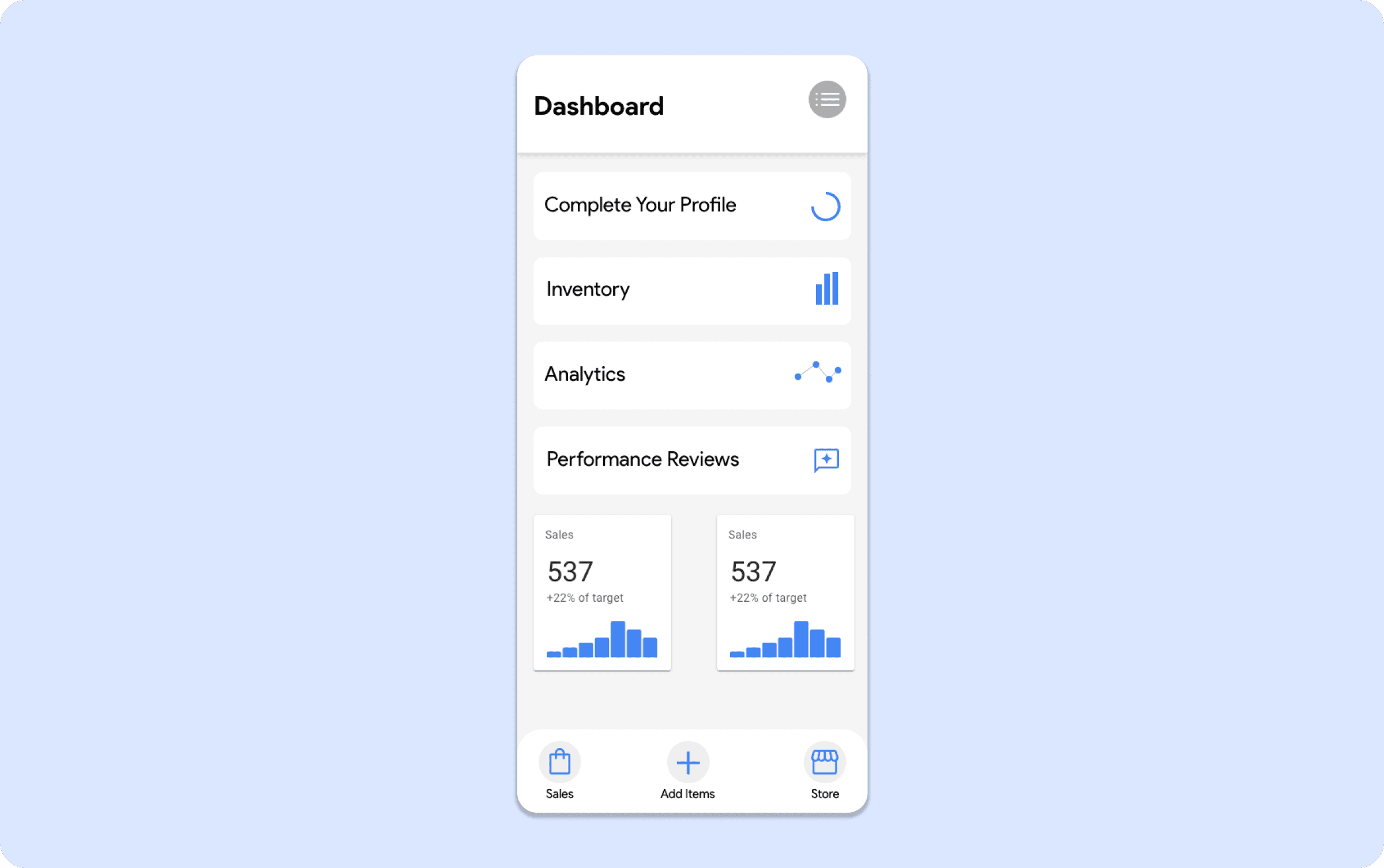Click the Performance Reviews add icon
The width and height of the screenshot is (1384, 868).
coord(825,460)
